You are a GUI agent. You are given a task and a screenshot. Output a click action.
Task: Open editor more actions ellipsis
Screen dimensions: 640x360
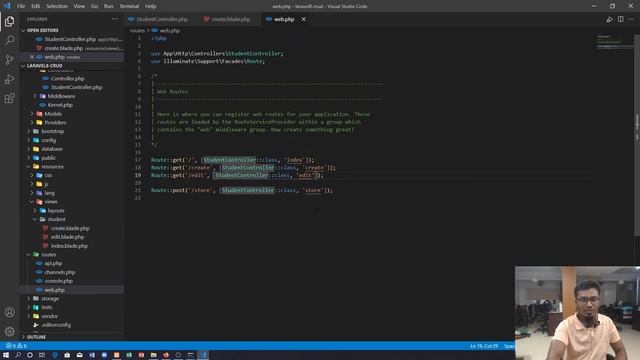click(x=631, y=19)
